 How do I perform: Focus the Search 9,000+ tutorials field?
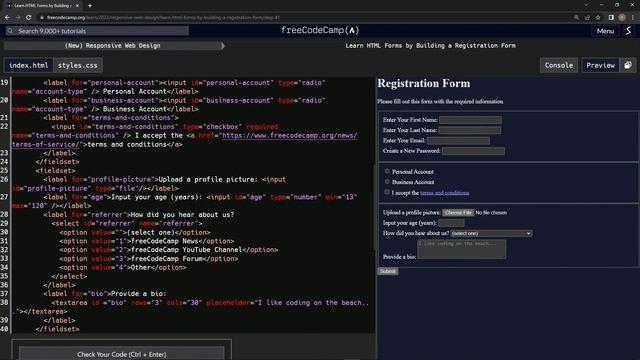pyautogui.click(x=97, y=31)
